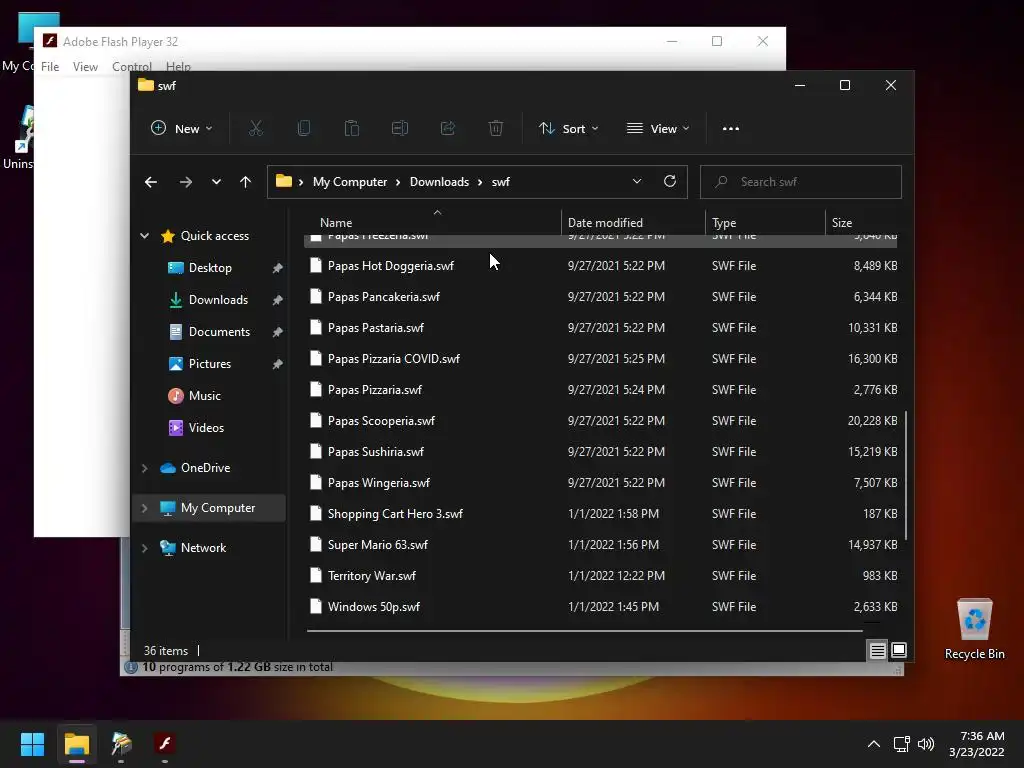This screenshot has width=1024, height=768.
Task: Click the Rename icon in toolbar
Action: [400, 128]
